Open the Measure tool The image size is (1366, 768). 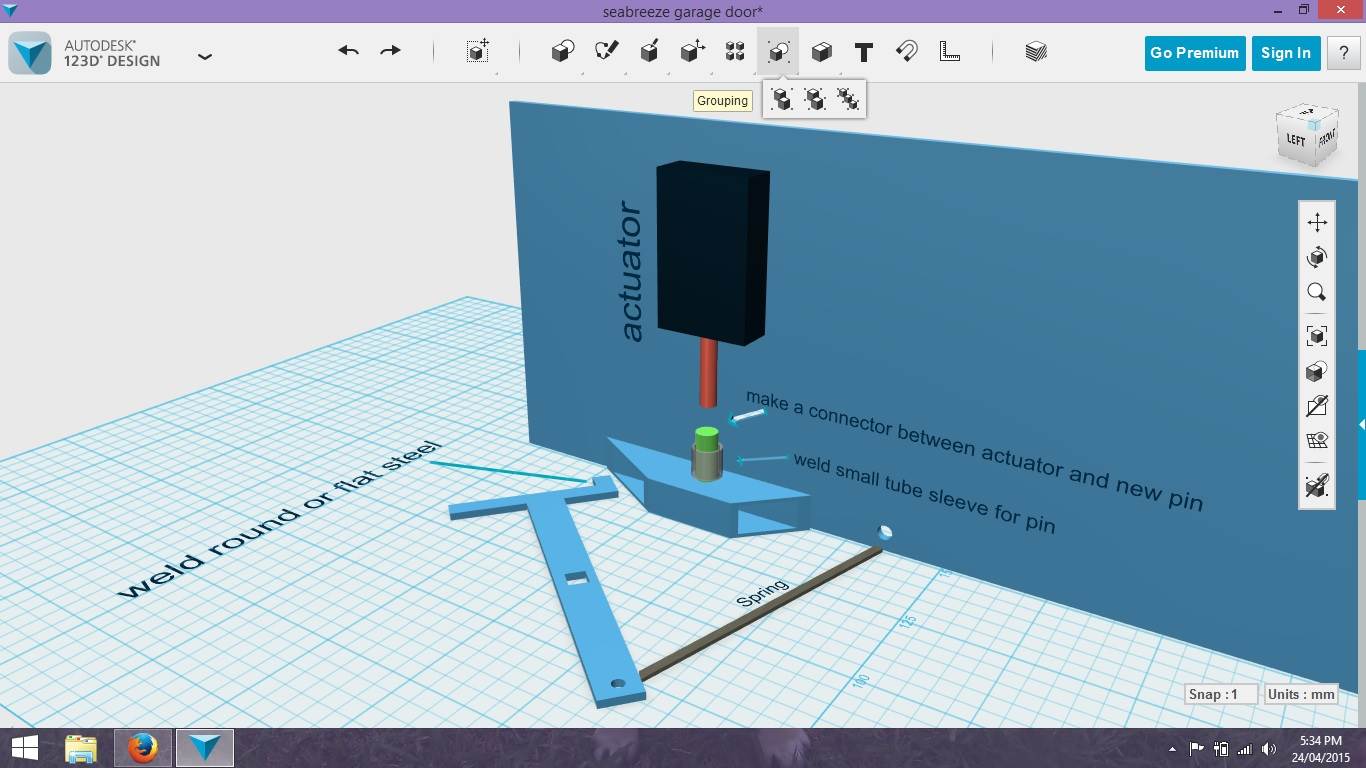tap(949, 51)
